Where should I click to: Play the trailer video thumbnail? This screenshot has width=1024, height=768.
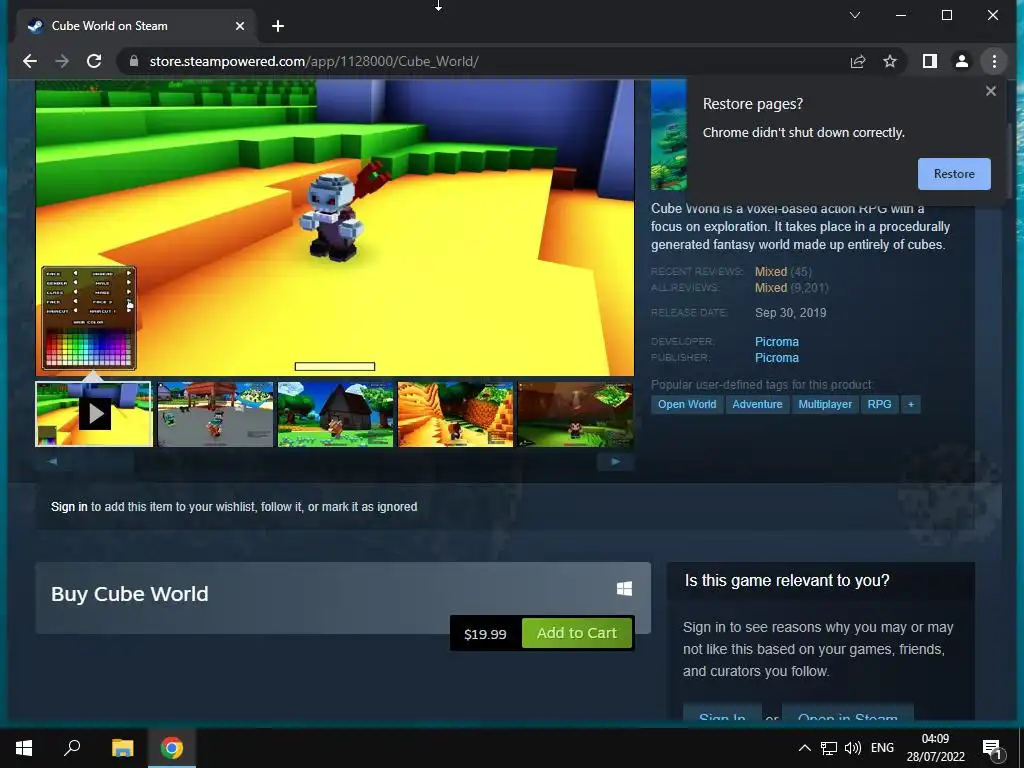click(x=94, y=414)
